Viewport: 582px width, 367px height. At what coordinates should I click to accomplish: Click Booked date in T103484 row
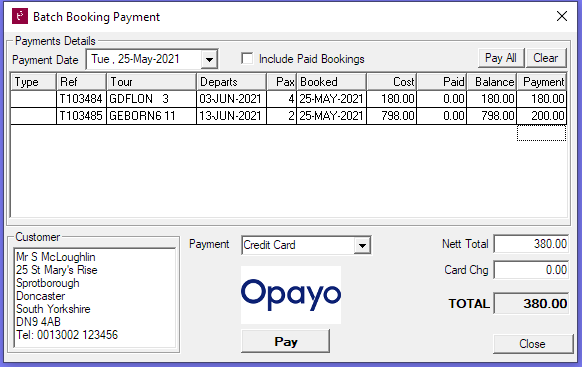[x=331, y=99]
